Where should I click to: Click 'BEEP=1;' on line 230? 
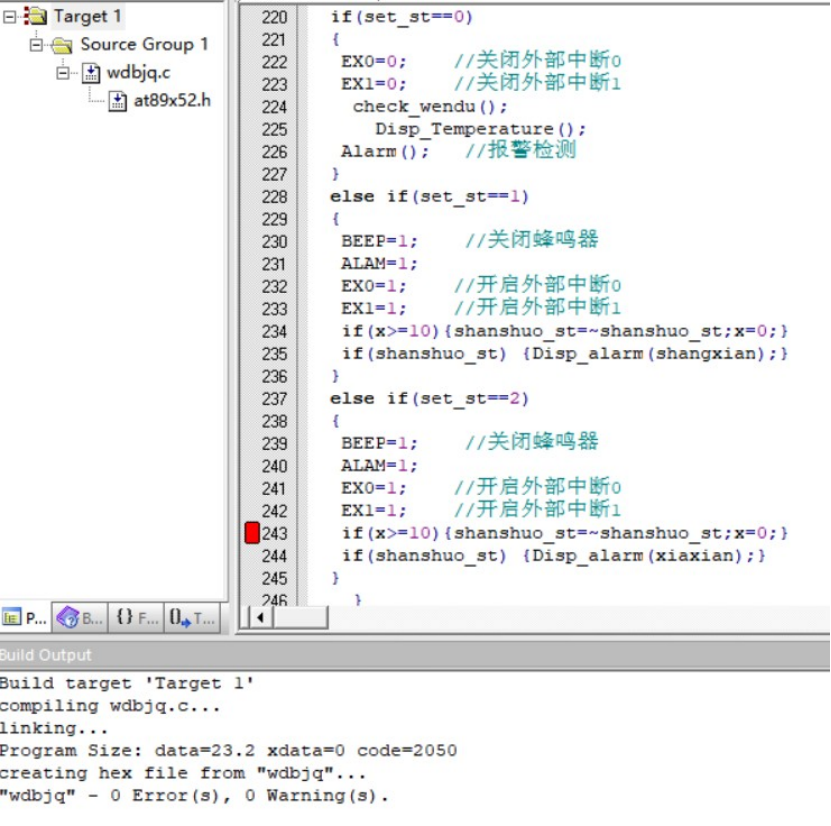379,241
